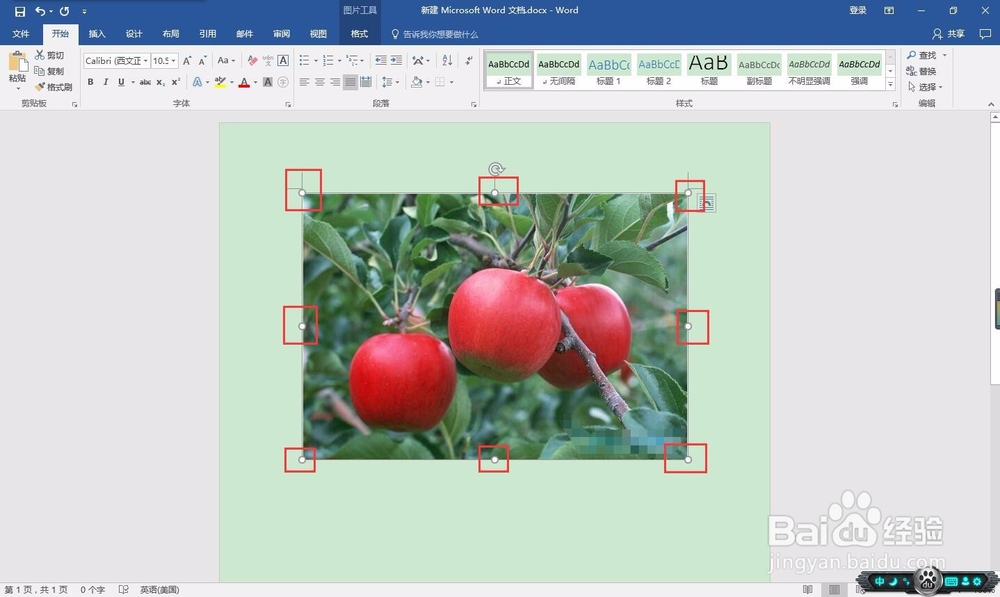Screen dimensions: 1000x597
Task: Click the Undo arrow icon
Action: [x=40, y=11]
